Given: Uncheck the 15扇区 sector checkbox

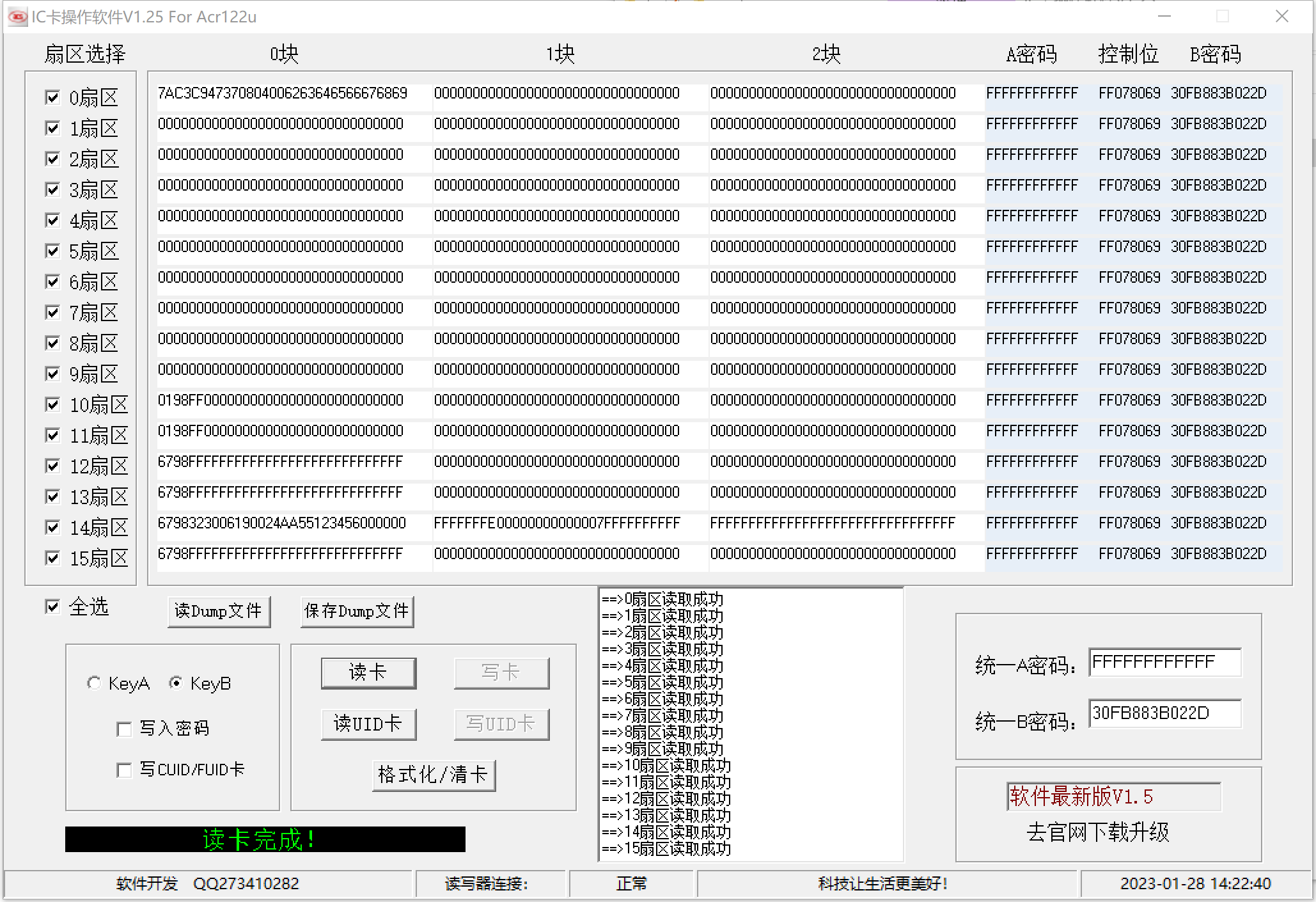Looking at the screenshot, I should 53,558.
